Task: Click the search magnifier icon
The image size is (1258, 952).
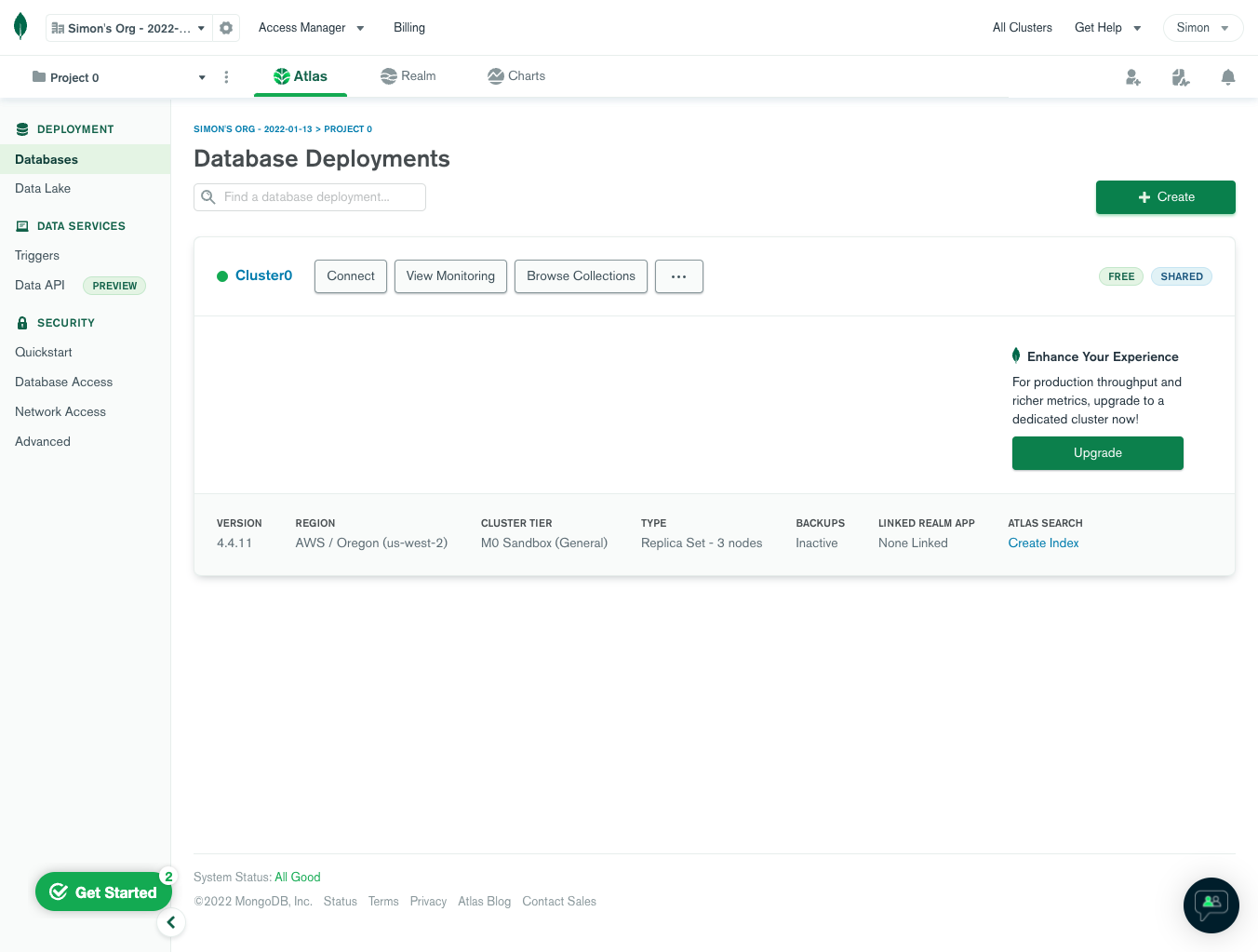Action: [208, 197]
